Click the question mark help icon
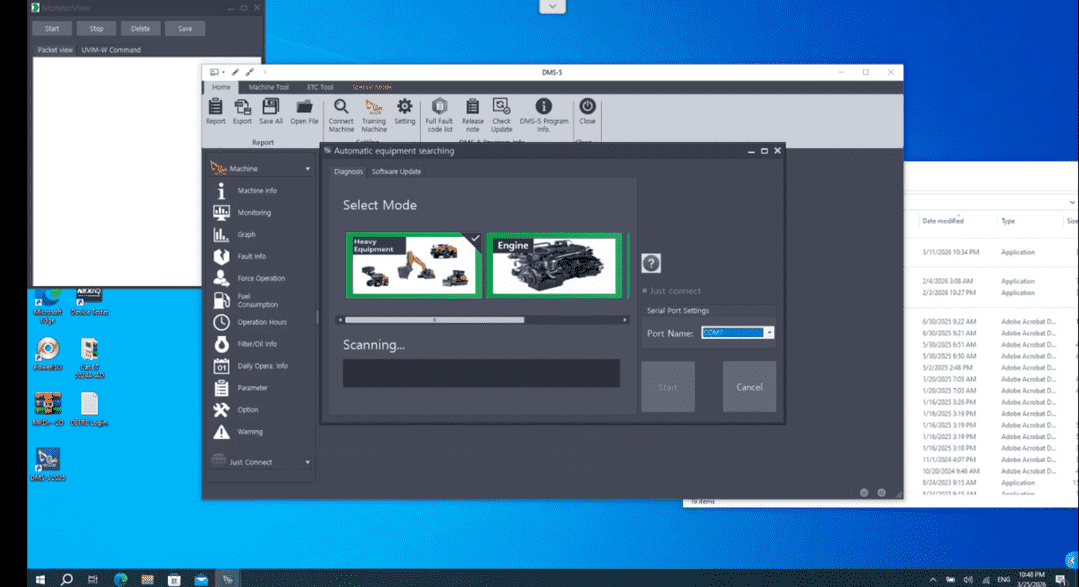Image resolution: width=1079 pixels, height=587 pixels. click(651, 263)
